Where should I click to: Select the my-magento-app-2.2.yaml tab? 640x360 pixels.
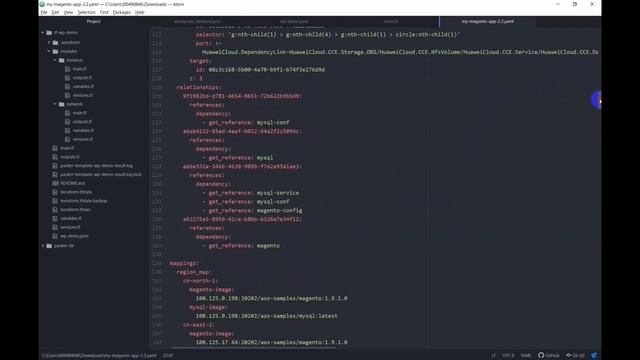tap(487, 21)
